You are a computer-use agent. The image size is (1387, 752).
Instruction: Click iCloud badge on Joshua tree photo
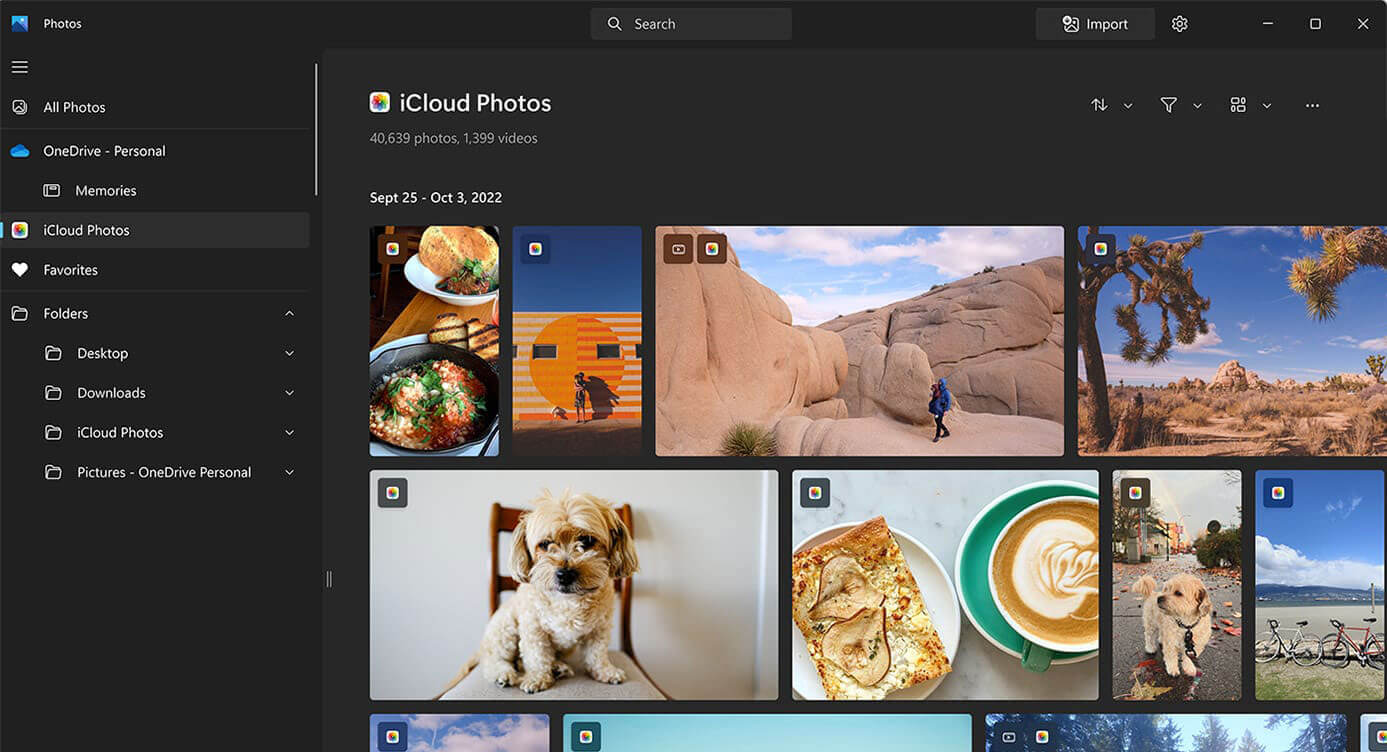[1101, 249]
